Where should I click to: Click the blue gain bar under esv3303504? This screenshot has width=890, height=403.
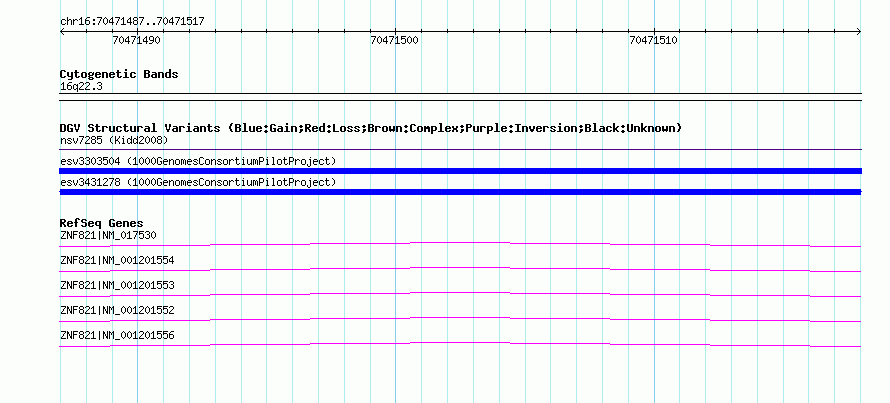[x=460, y=171]
